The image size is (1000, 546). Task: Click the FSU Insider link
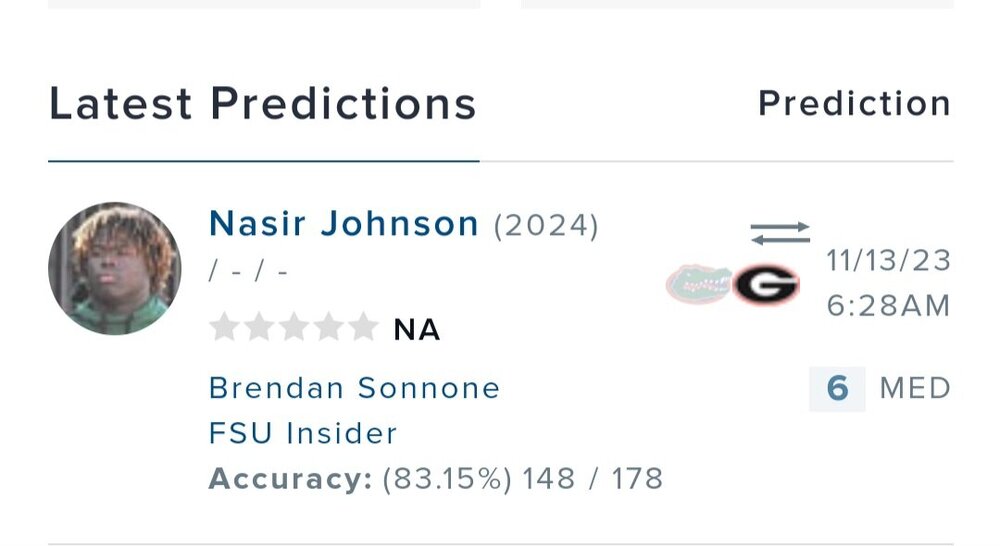click(x=302, y=433)
